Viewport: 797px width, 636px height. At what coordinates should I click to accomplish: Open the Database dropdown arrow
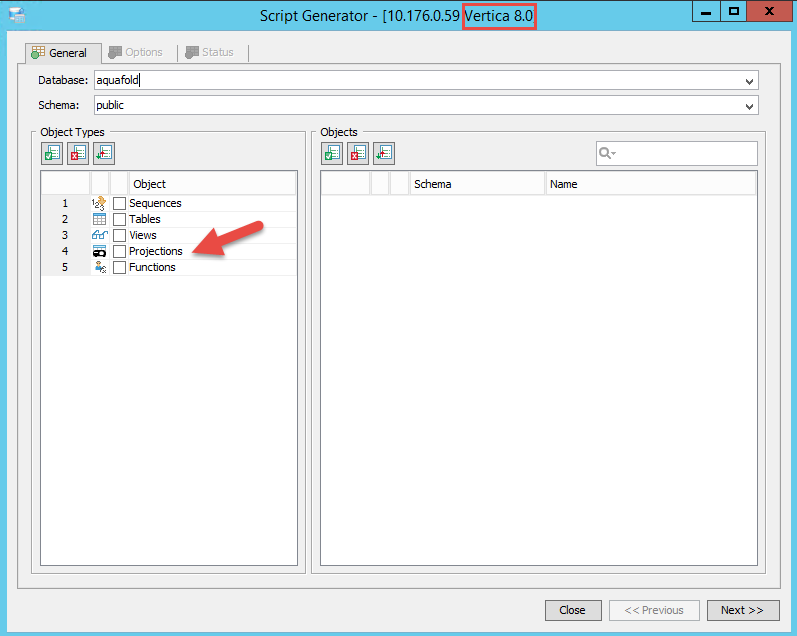pyautogui.click(x=749, y=81)
